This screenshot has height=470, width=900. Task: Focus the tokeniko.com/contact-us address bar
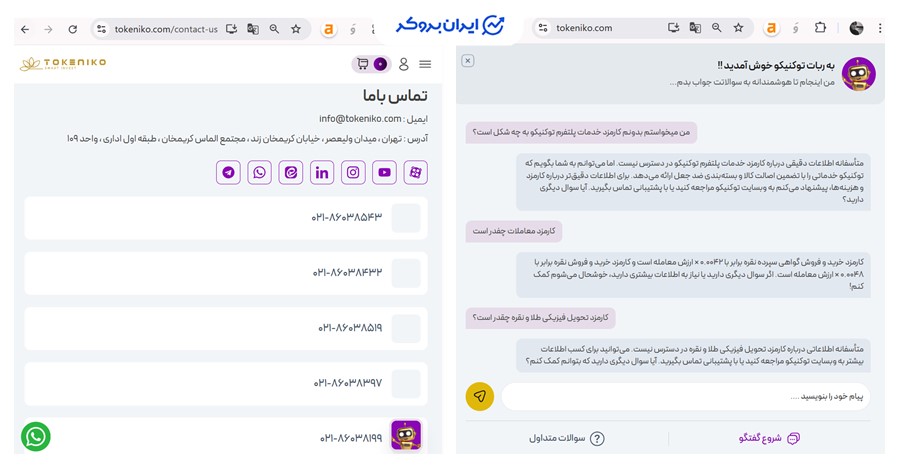[x=166, y=29]
